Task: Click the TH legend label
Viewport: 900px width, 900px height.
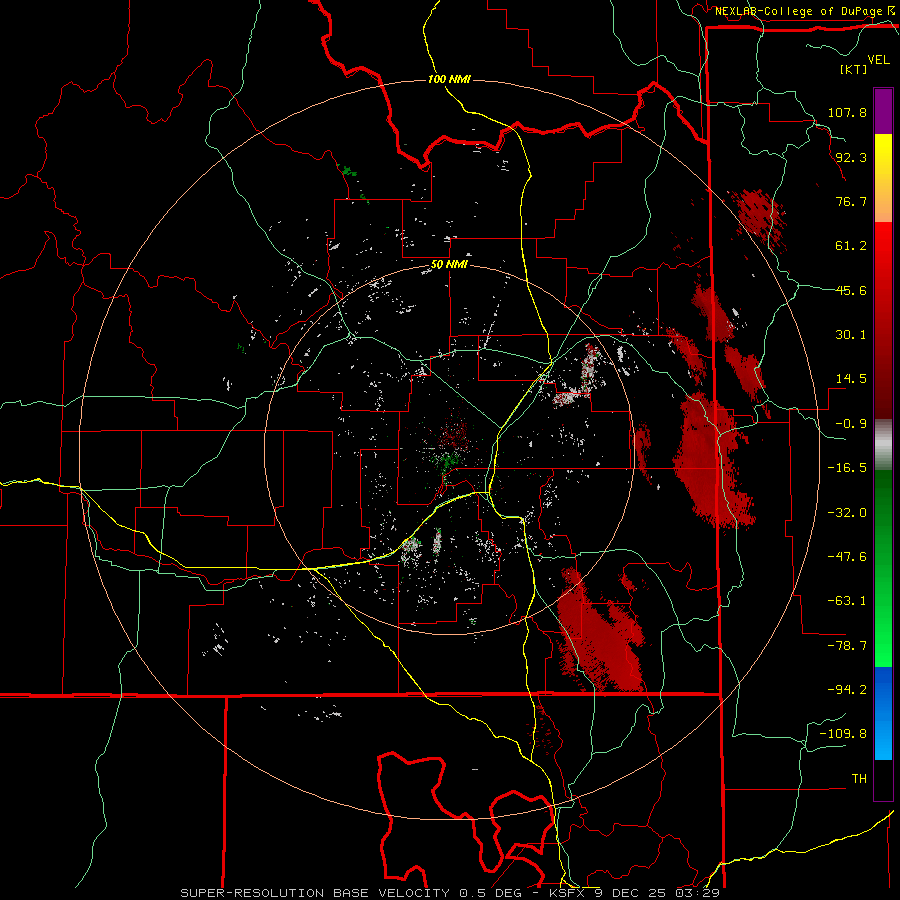Action: click(x=859, y=779)
